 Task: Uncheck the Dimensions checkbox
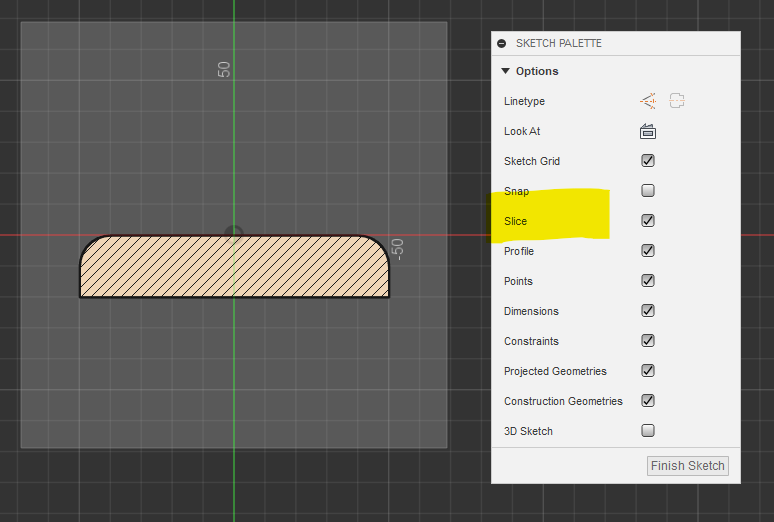(x=648, y=311)
